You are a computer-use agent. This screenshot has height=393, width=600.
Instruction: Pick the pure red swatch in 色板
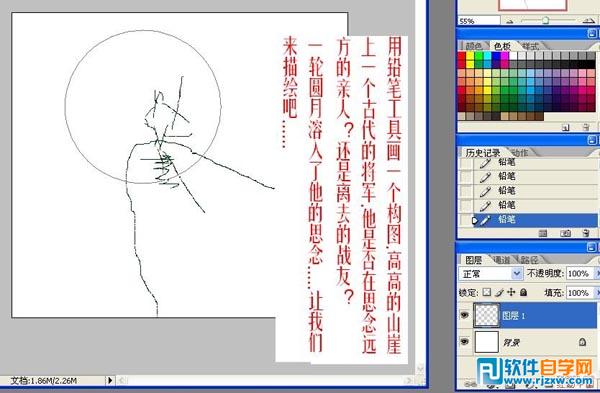[462, 56]
